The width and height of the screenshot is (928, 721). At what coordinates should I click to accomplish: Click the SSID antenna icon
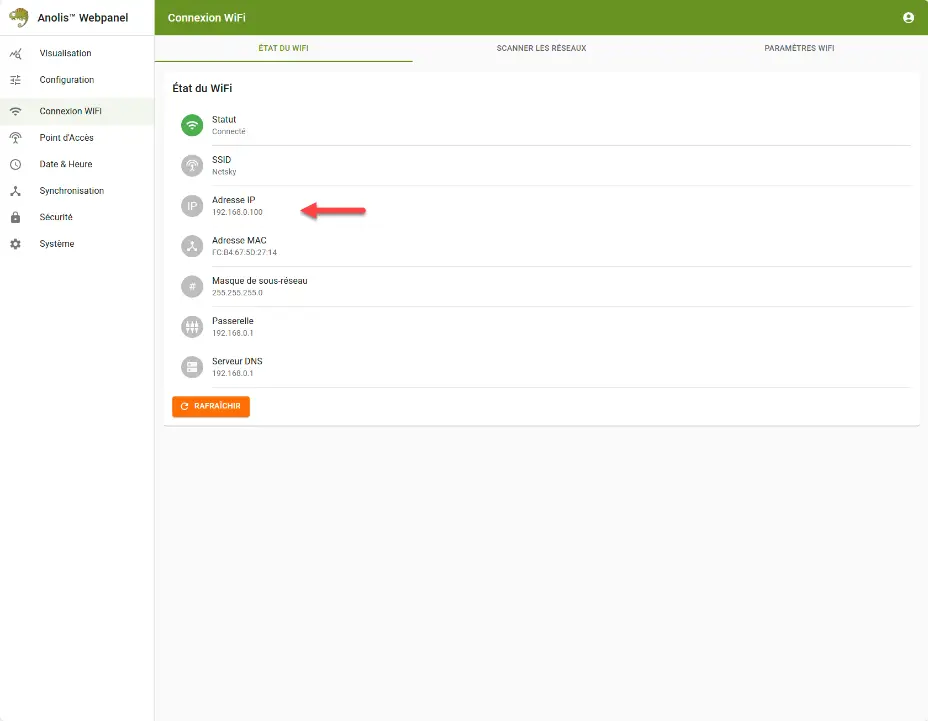[x=192, y=166]
